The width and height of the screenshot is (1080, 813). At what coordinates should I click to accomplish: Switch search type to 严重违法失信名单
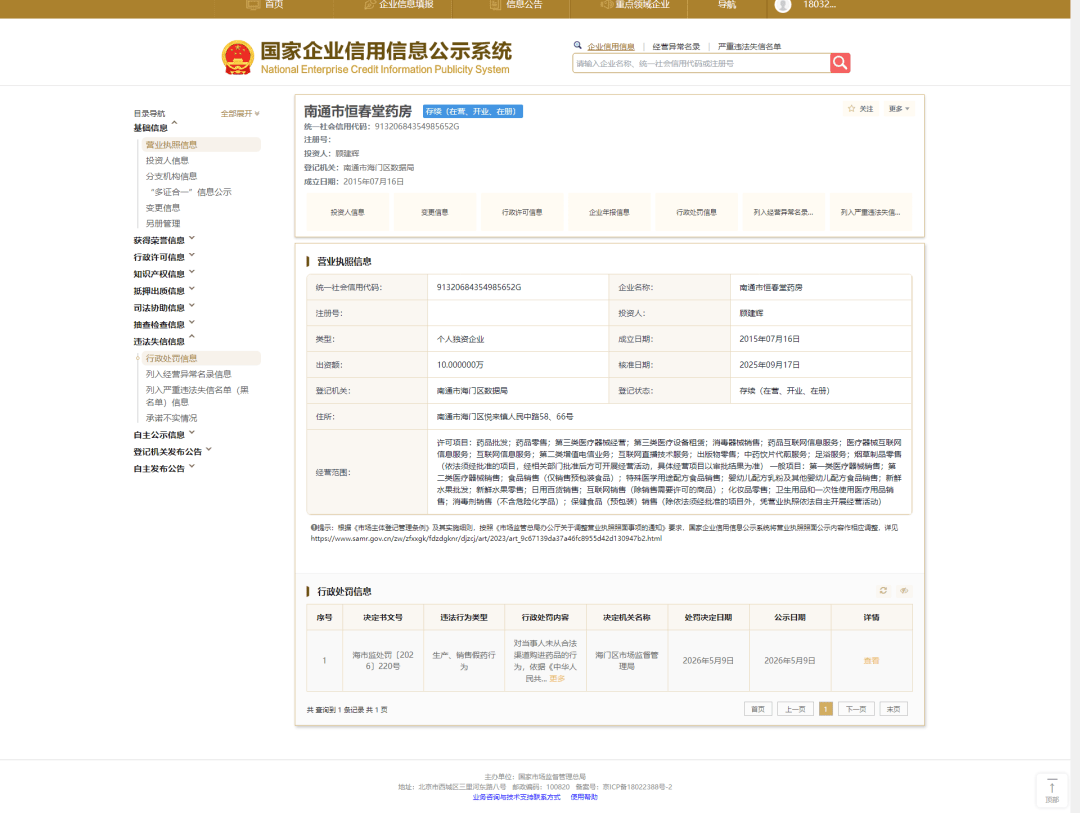click(749, 47)
